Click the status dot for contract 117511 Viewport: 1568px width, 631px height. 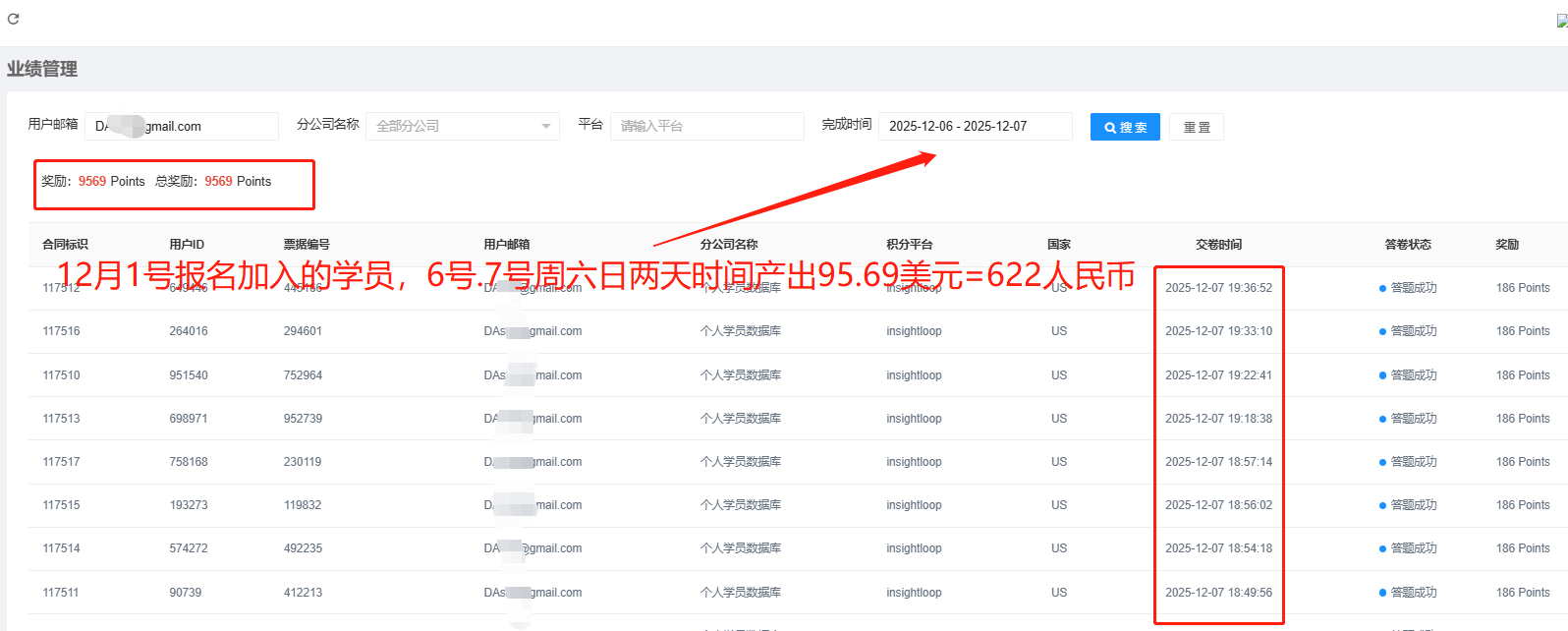[1382, 593]
